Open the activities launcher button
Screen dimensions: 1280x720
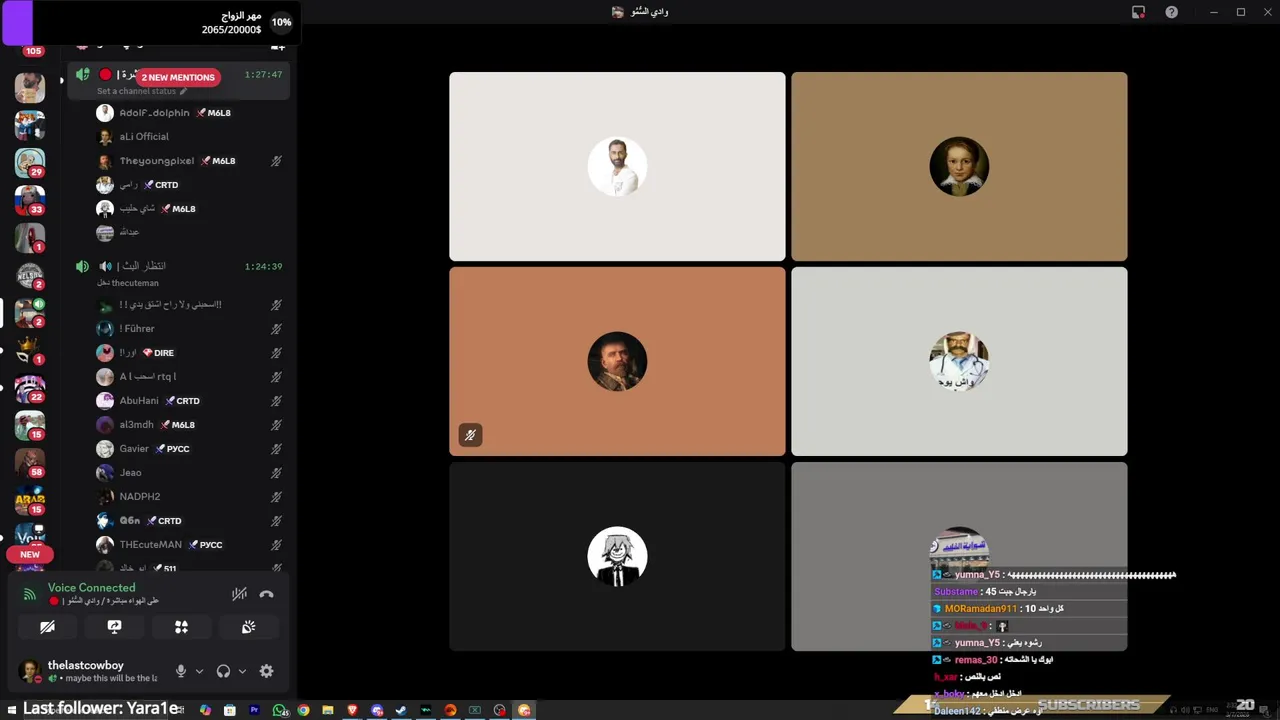click(x=181, y=627)
